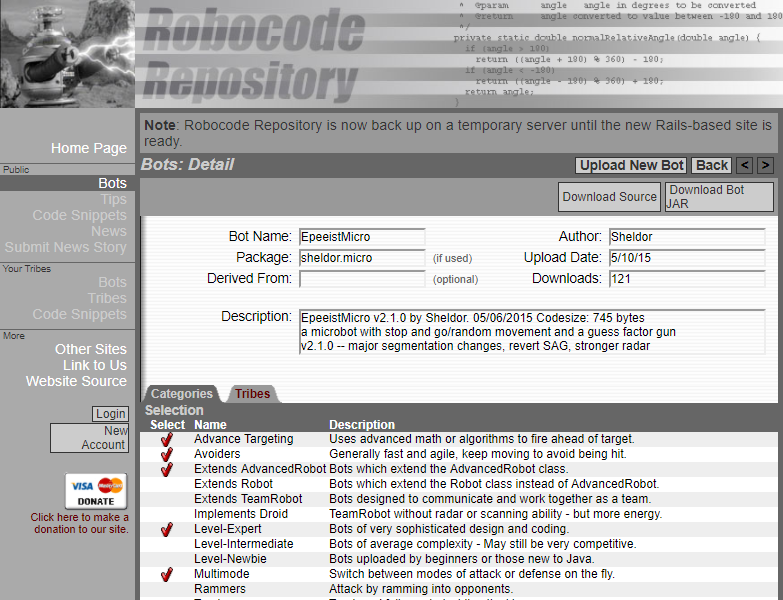Click the Downloads field
The height and width of the screenshot is (600, 783).
(x=687, y=279)
